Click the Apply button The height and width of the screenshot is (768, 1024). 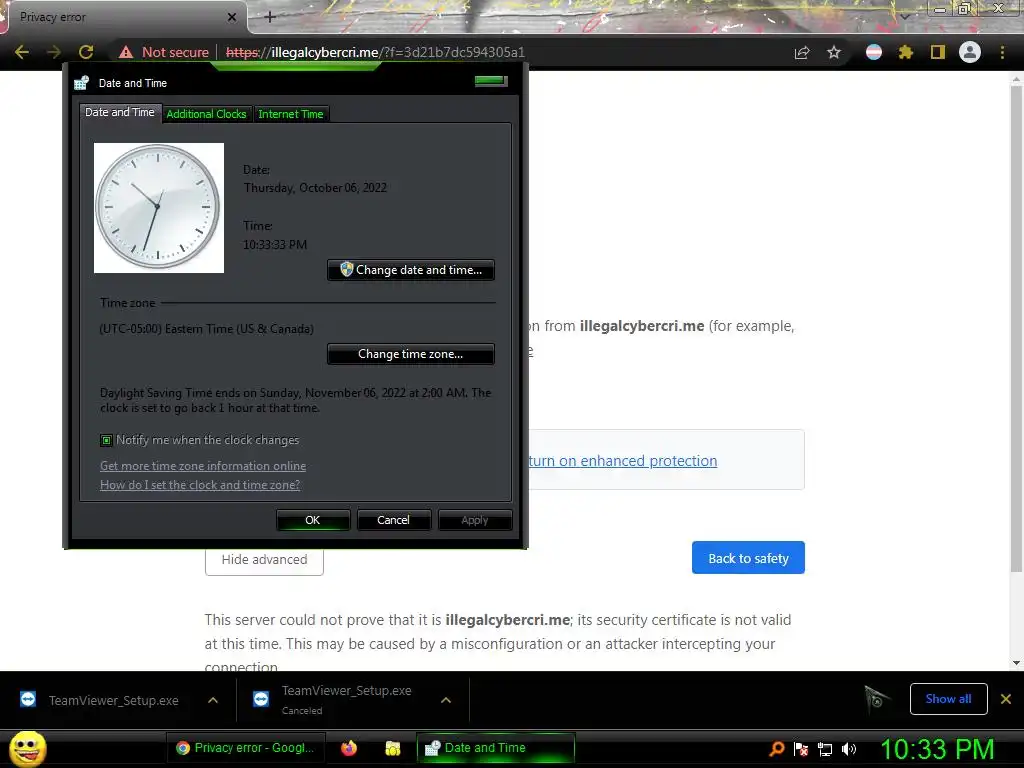pos(475,520)
